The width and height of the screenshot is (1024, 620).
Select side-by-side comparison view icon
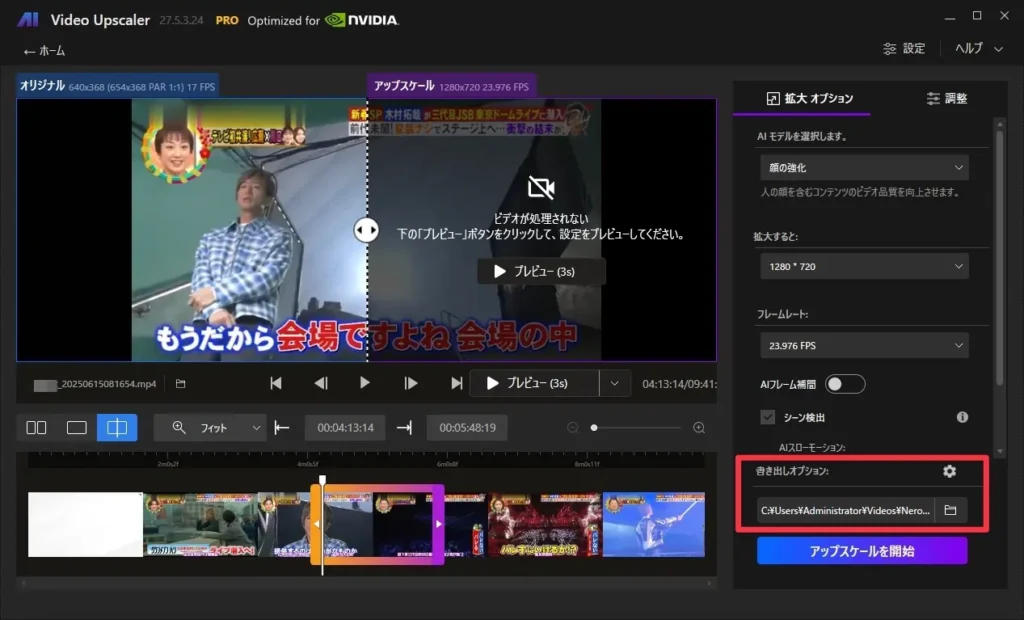36,428
